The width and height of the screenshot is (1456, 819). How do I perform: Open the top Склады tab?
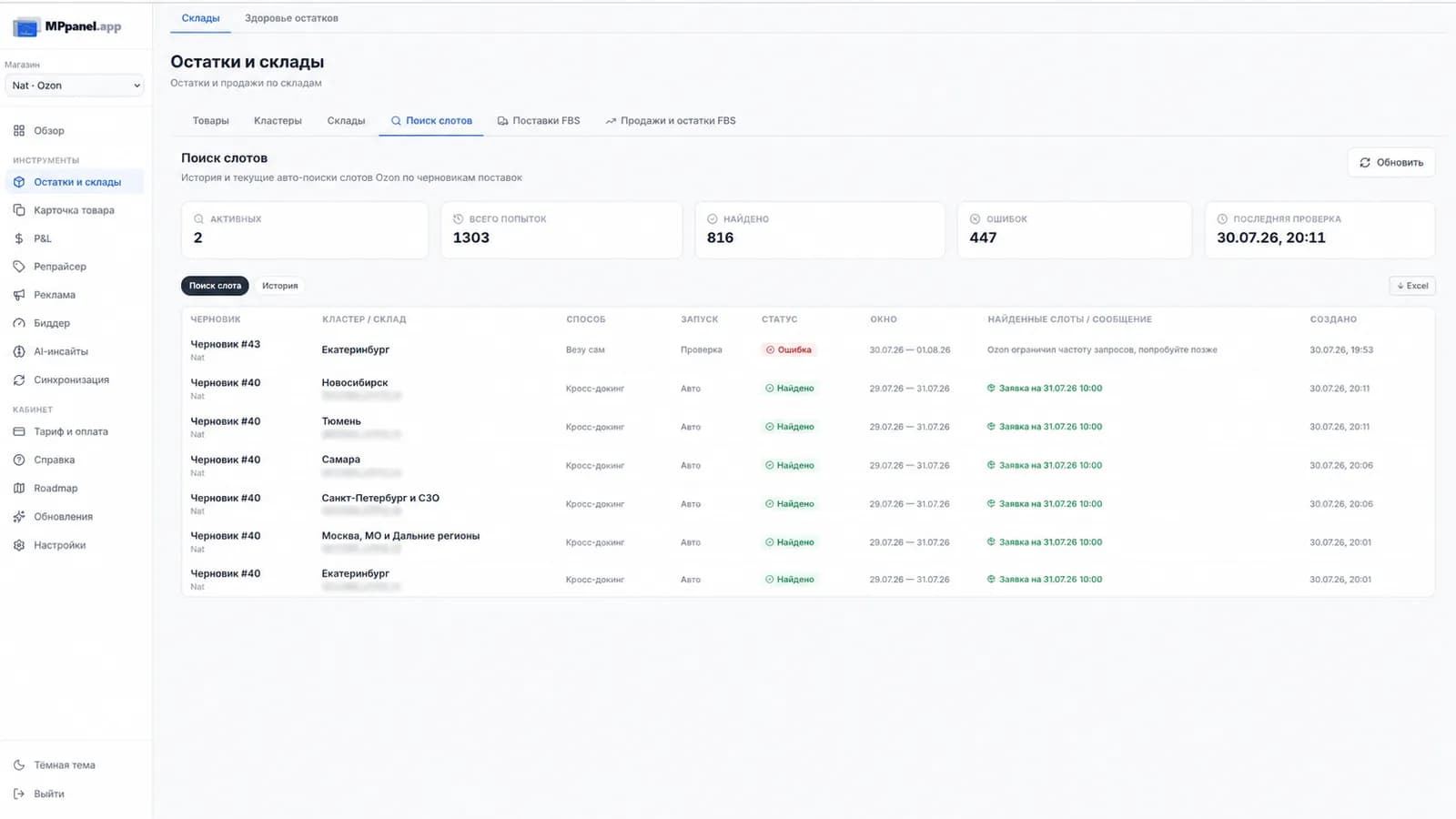pyautogui.click(x=200, y=18)
